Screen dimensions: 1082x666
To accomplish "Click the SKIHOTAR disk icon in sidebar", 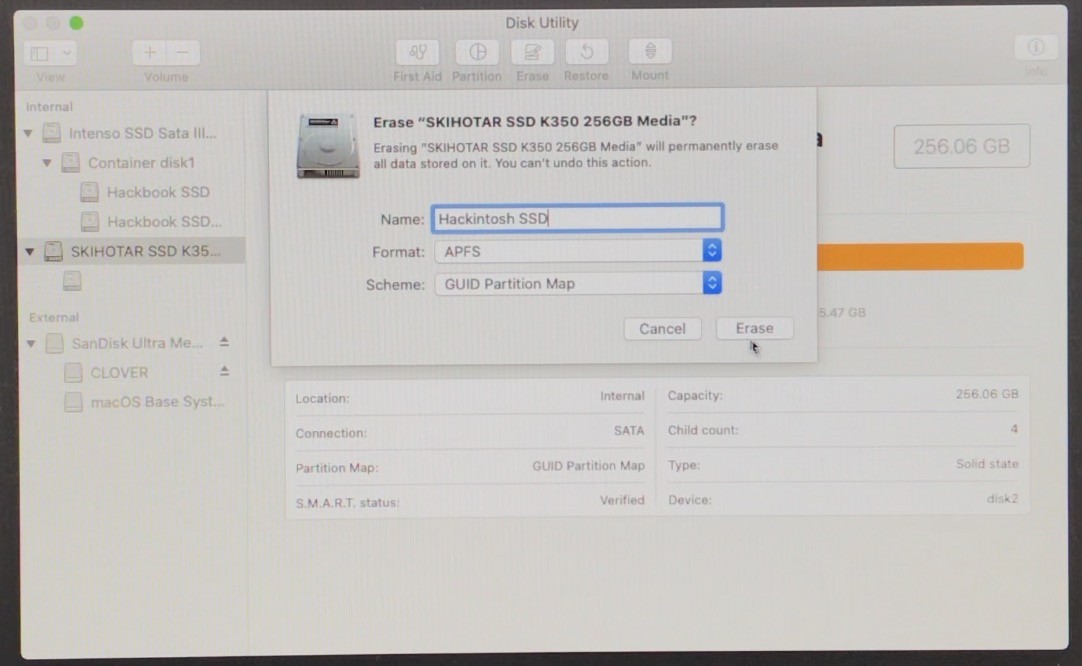I will pos(54,251).
